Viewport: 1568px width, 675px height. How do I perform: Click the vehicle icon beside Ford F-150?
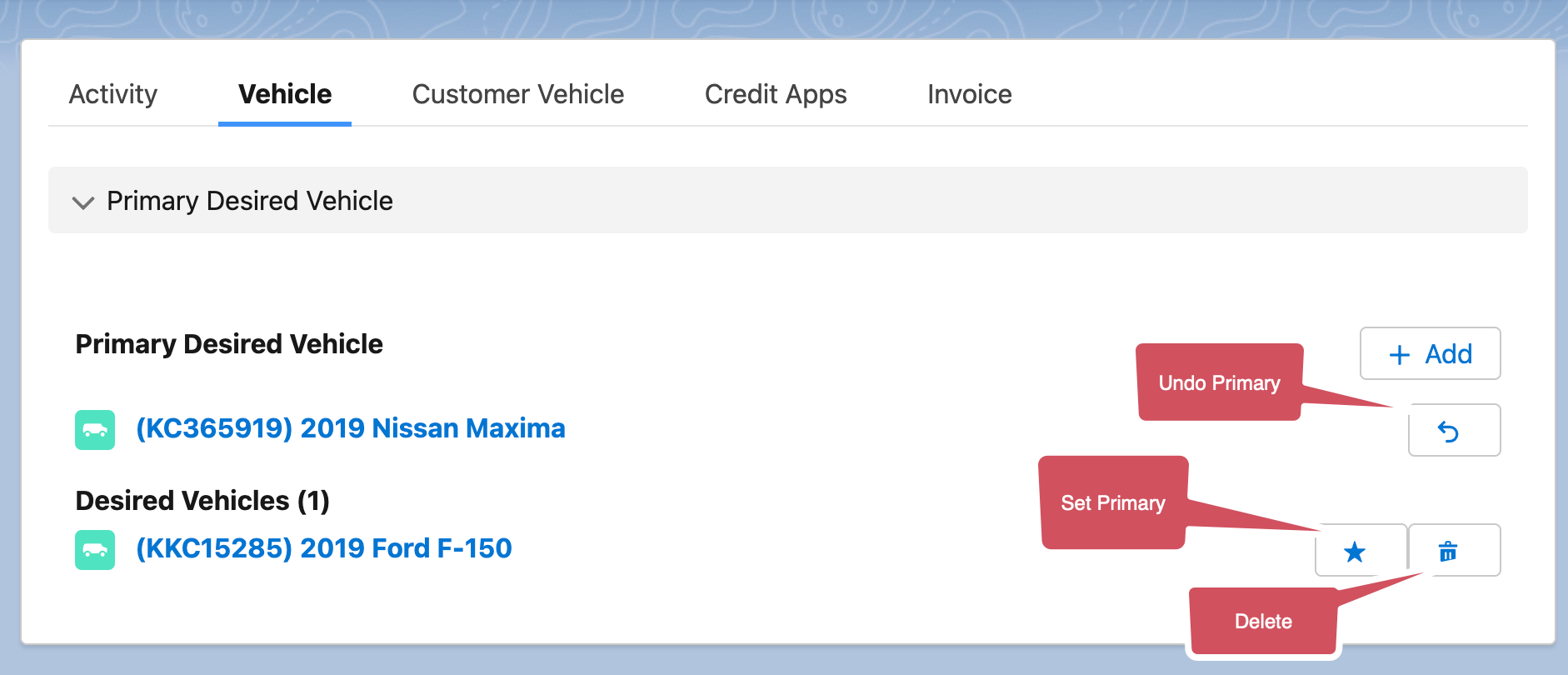[95, 550]
